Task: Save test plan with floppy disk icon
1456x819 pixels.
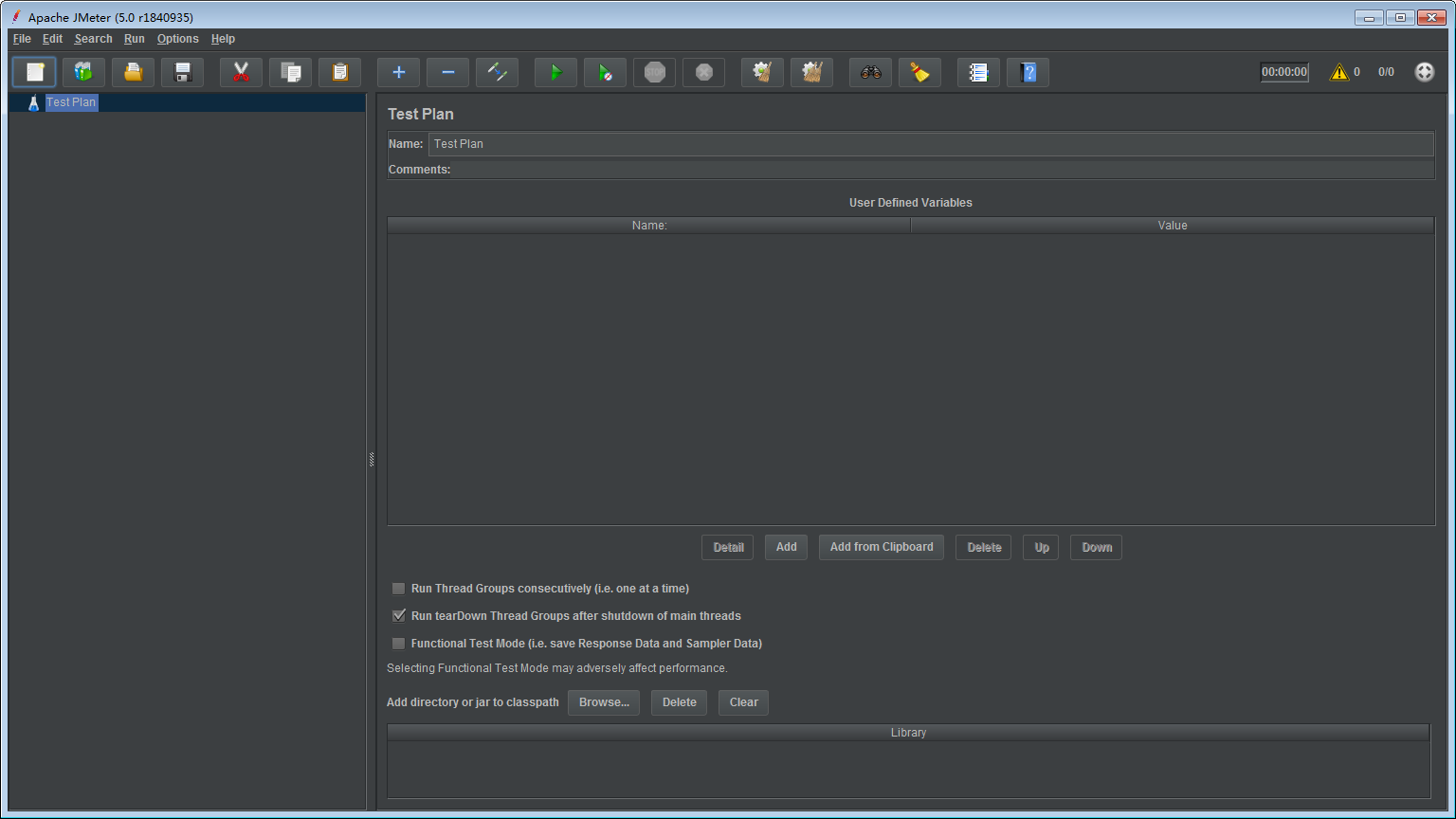Action: 182,72
